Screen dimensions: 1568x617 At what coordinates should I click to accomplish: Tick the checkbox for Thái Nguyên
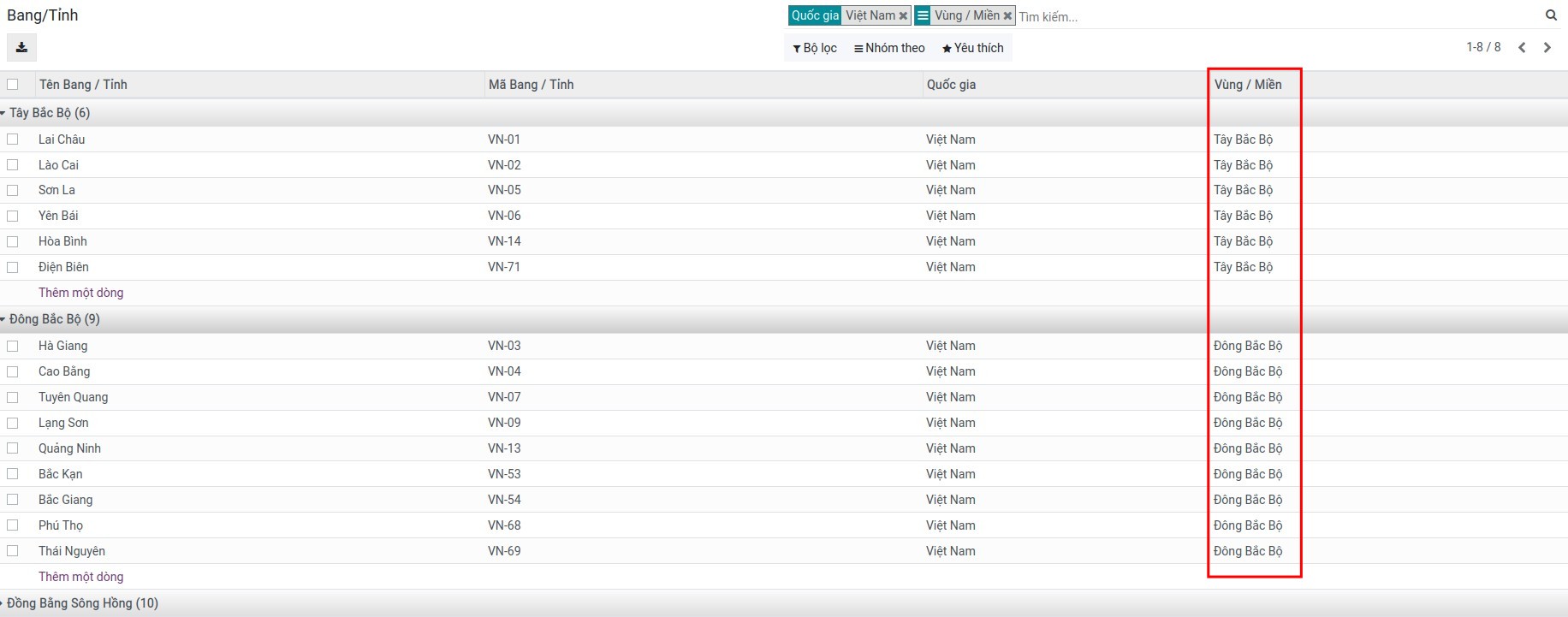pyautogui.click(x=13, y=551)
